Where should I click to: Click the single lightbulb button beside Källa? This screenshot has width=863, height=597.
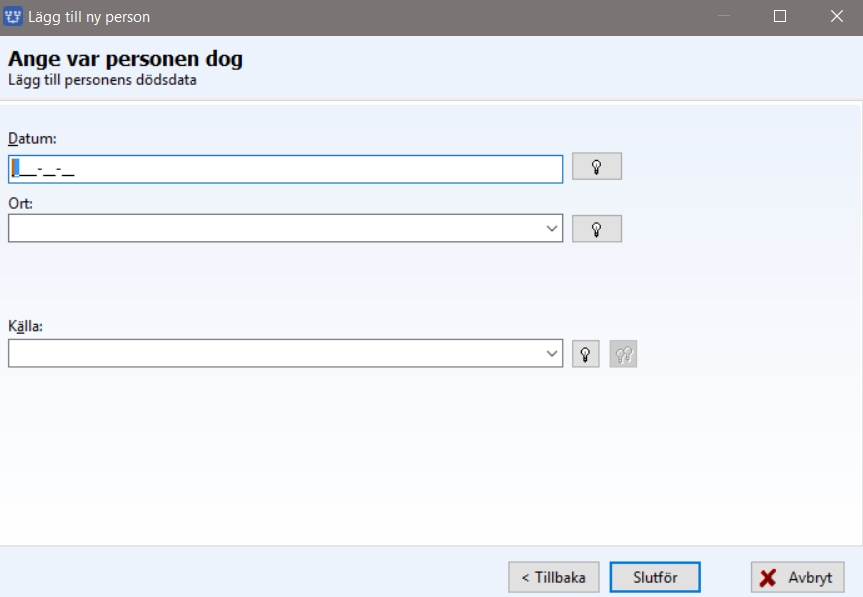586,354
